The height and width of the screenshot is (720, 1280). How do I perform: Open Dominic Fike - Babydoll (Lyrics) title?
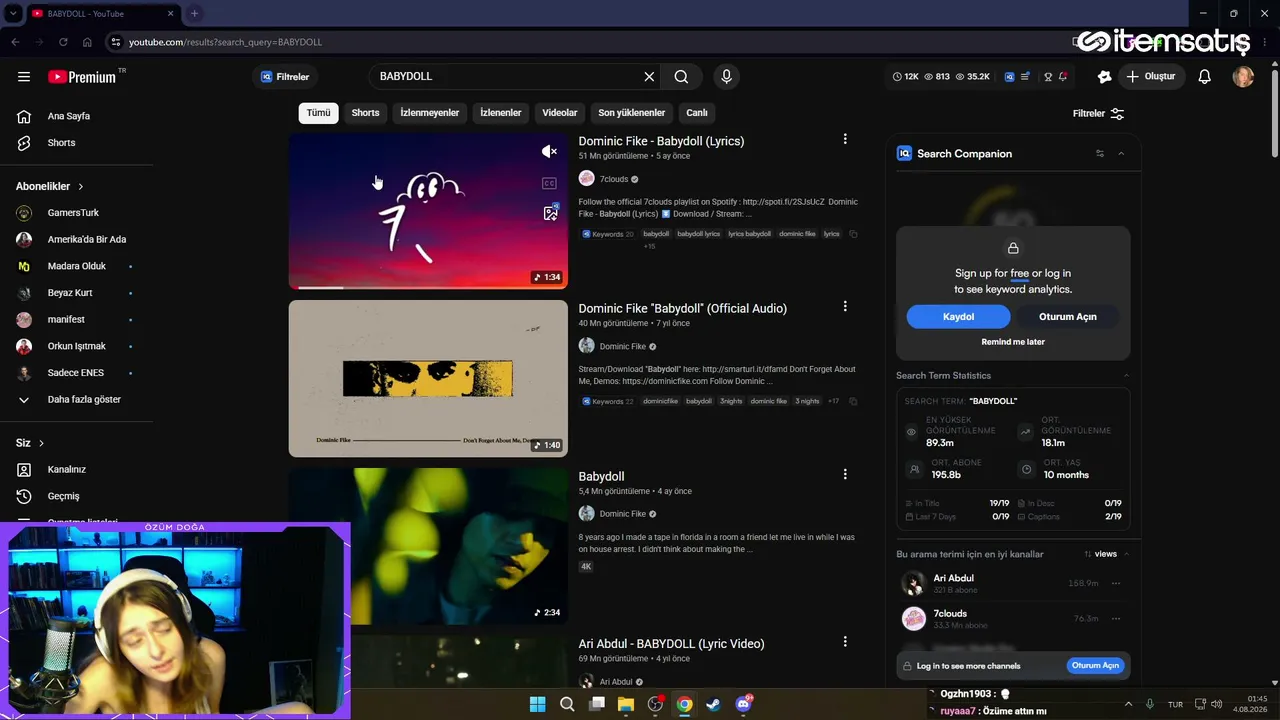pos(661,141)
